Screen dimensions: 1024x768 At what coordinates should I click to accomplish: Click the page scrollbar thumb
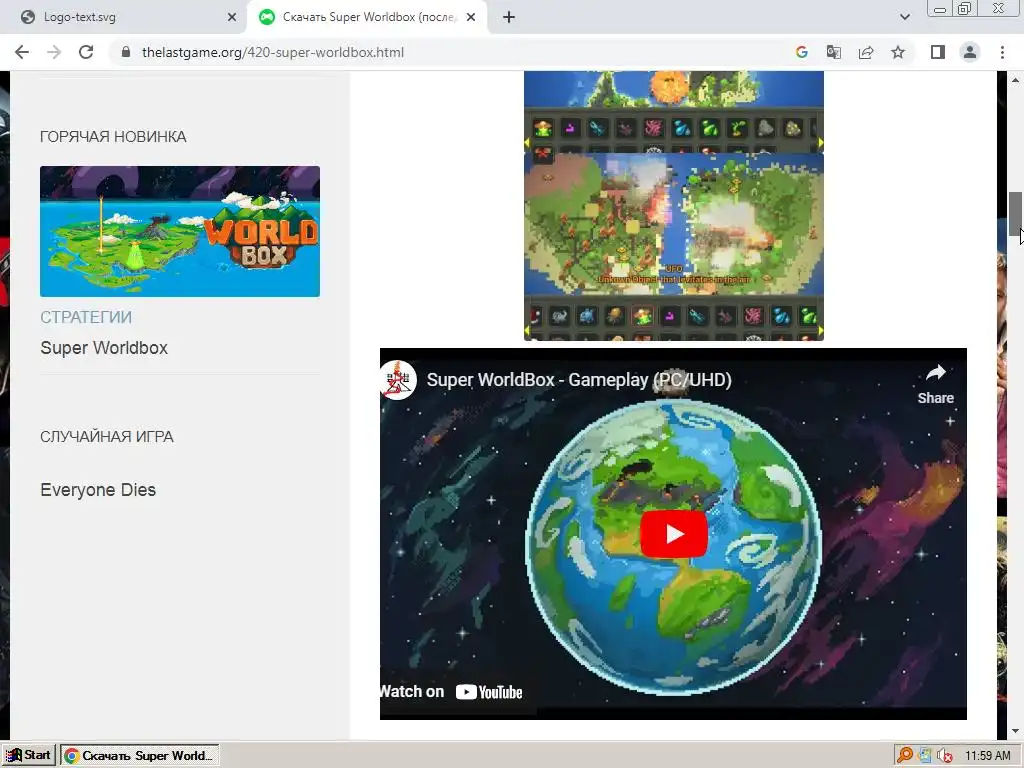coord(1015,214)
